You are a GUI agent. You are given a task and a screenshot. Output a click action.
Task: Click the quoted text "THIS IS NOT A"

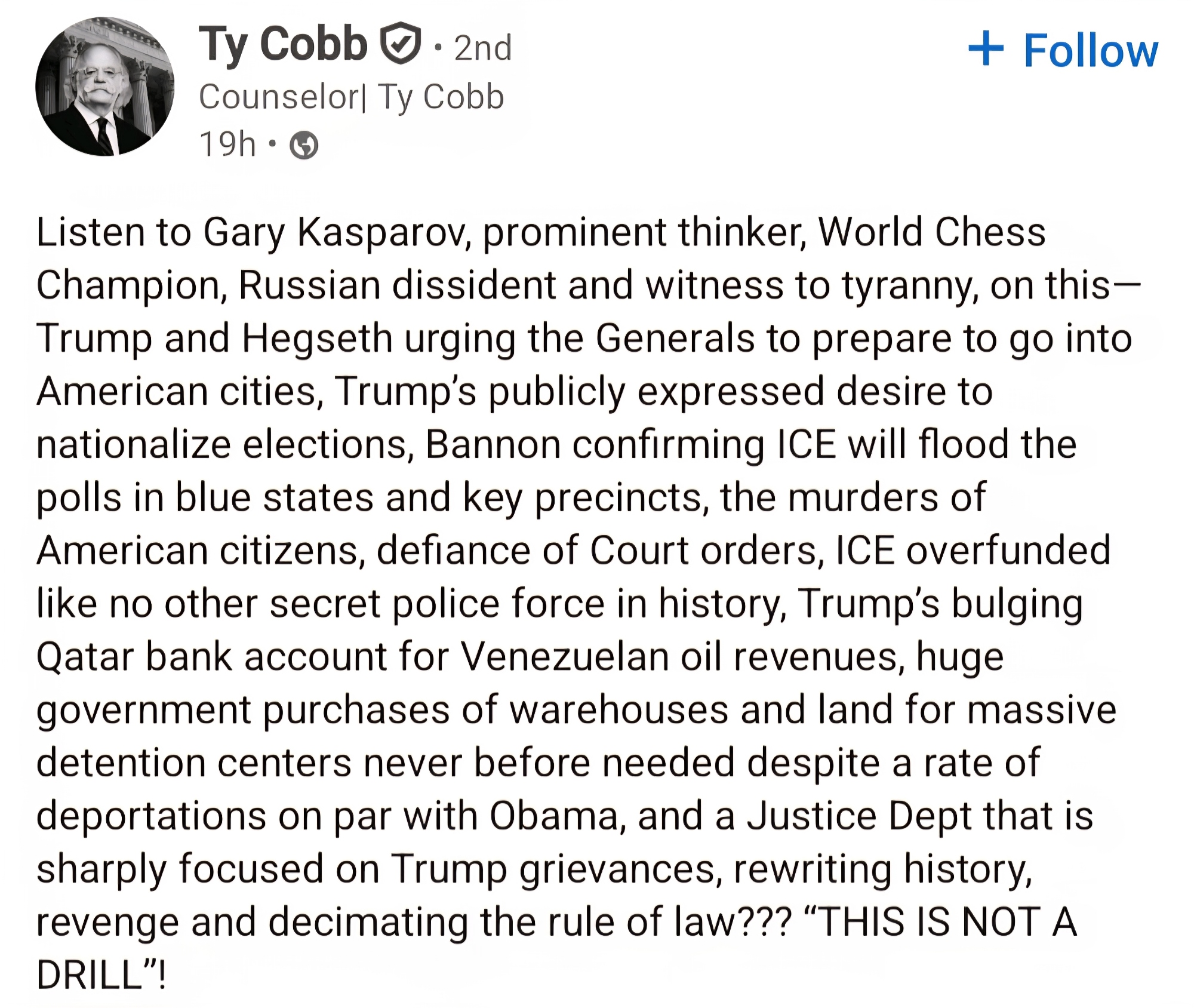[945, 922]
